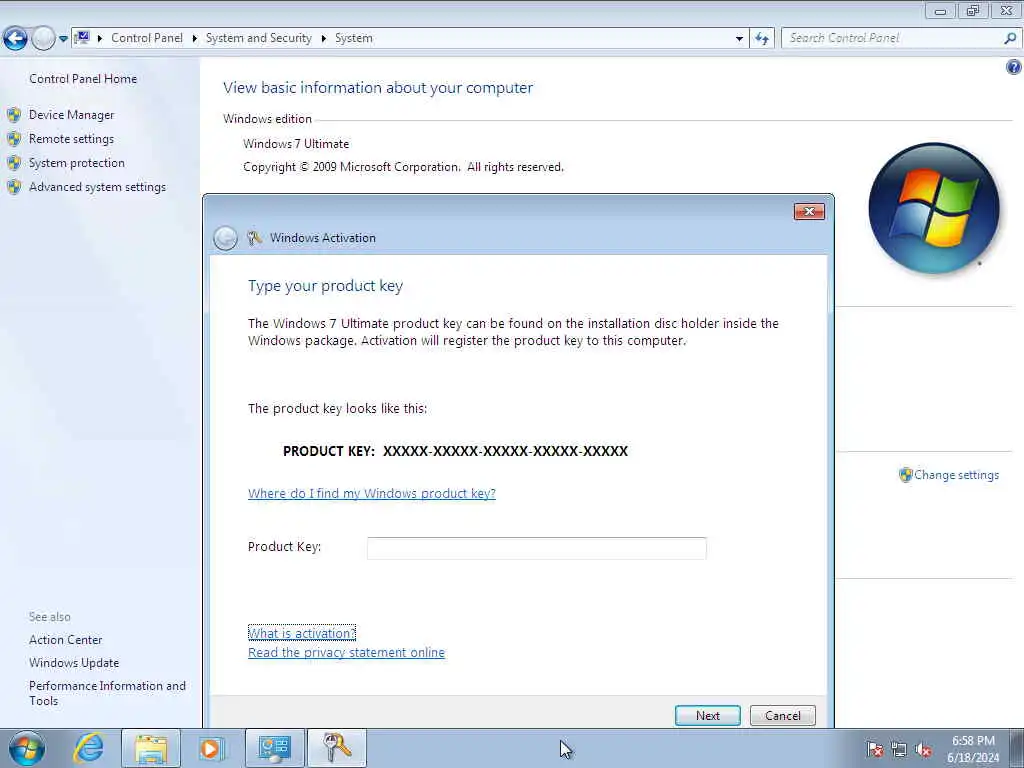
Task: Click shield icon beside Advanced system settings
Action: coord(14,187)
